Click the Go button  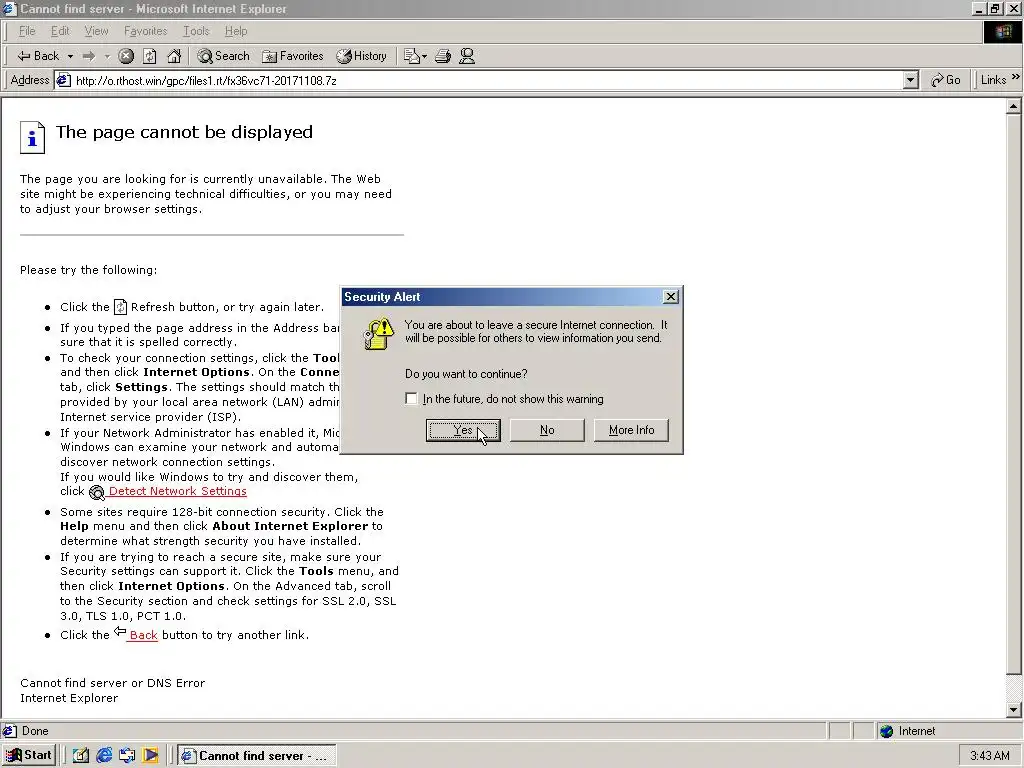pos(946,80)
